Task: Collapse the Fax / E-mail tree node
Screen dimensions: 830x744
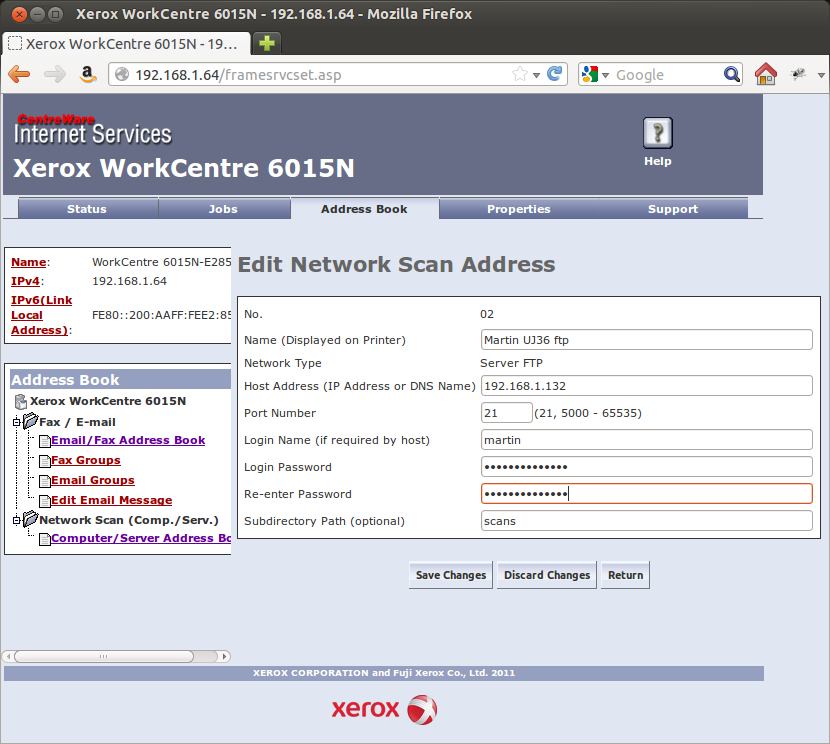Action: (x=15, y=422)
